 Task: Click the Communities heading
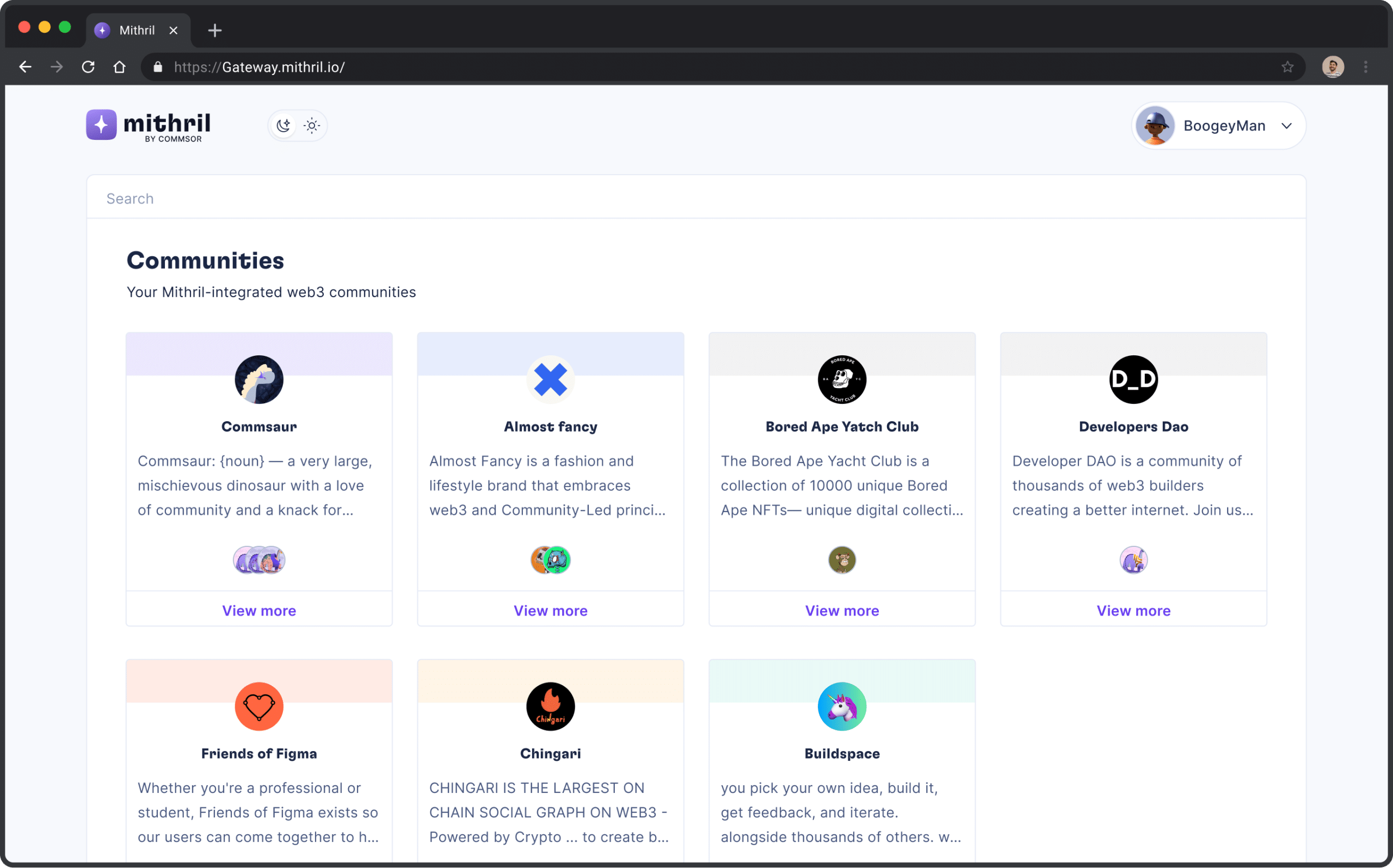pos(205,261)
